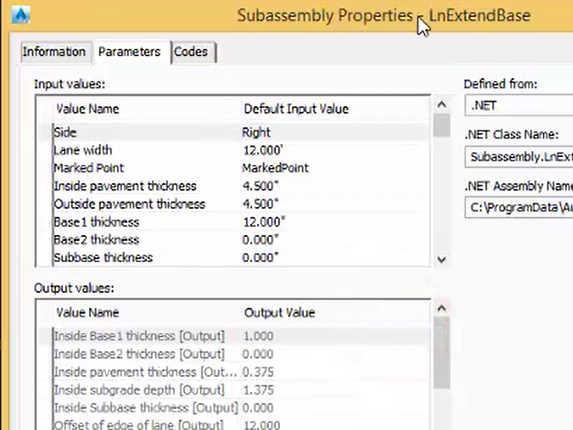Click the Input values scrollbar thumb
This screenshot has height=430, width=573.
tap(442, 125)
